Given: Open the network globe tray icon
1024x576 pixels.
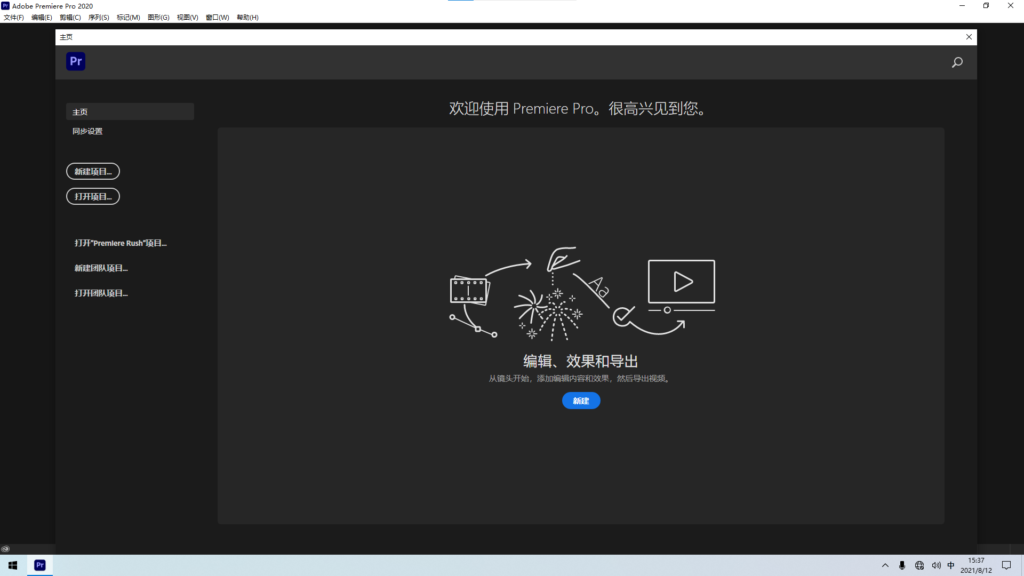Looking at the screenshot, I should (919, 566).
